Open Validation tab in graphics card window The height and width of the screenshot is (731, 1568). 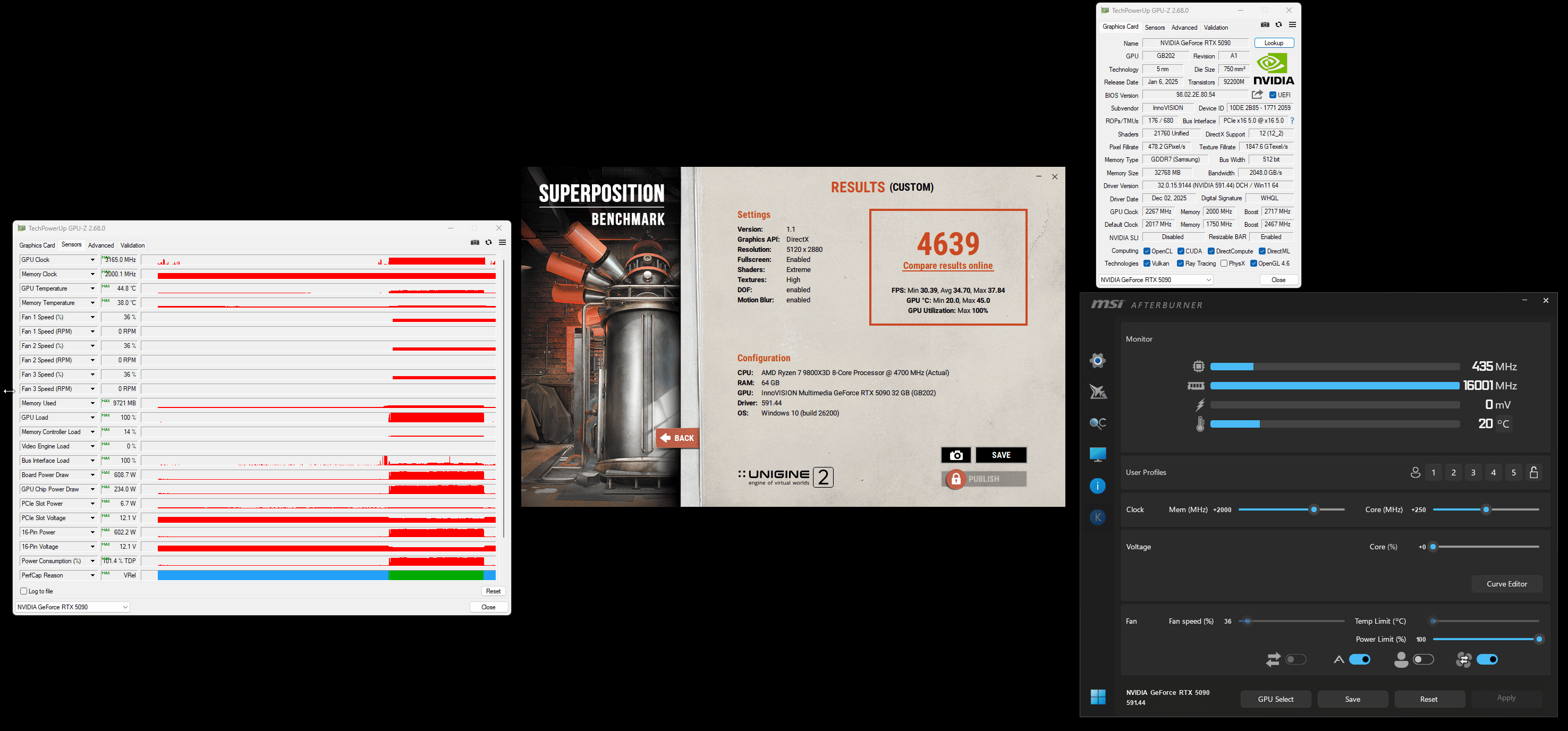(x=1216, y=28)
